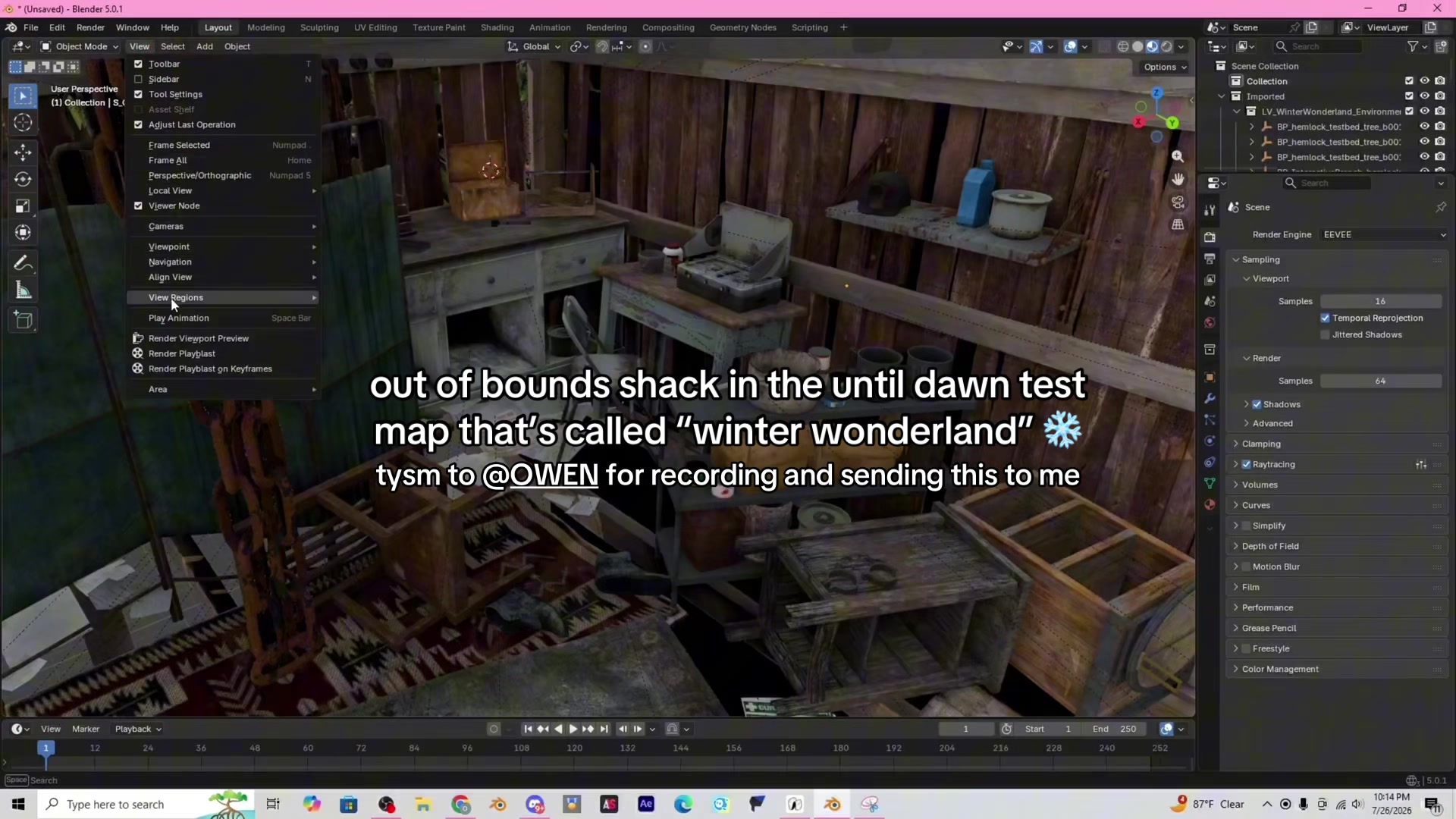Open the World properties tab
Screen dimensions: 1456x819
pyautogui.click(x=1210, y=322)
